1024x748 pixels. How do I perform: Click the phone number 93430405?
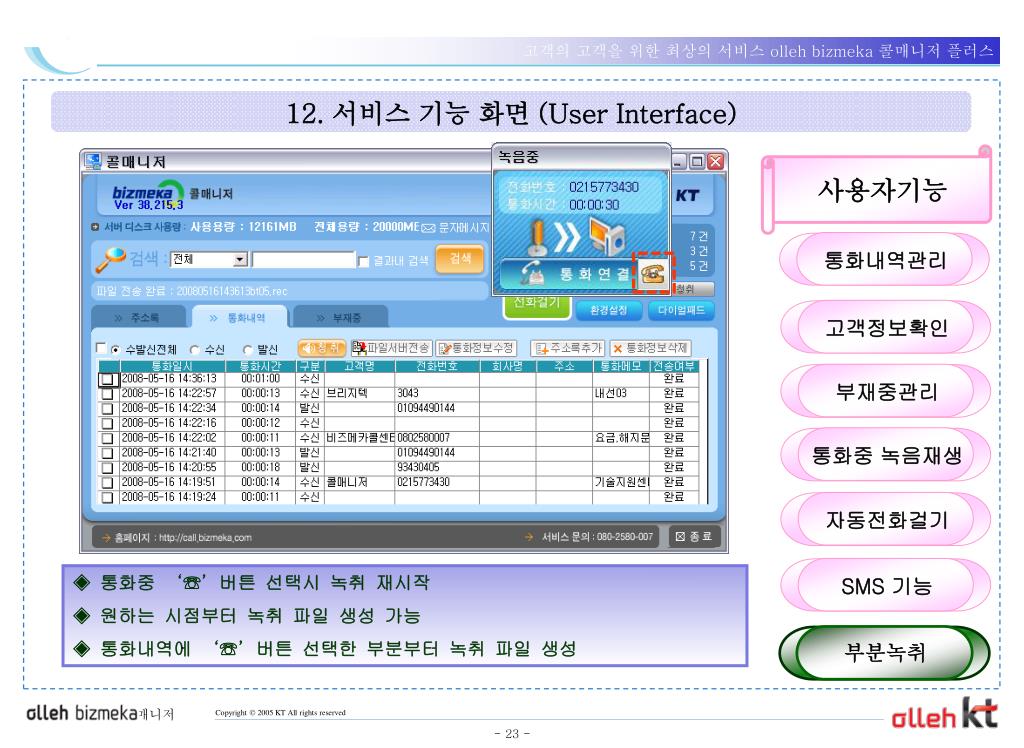tap(418, 467)
